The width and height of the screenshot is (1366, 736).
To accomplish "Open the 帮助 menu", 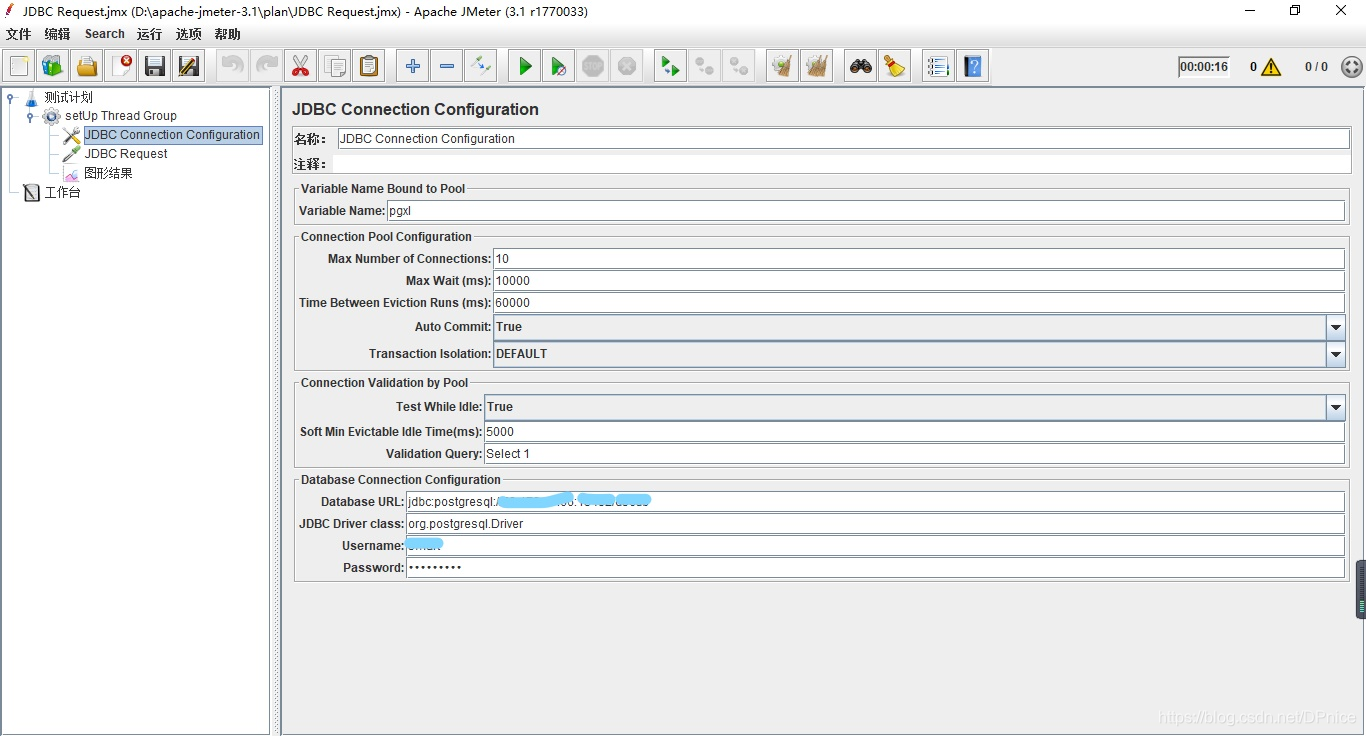I will pyautogui.click(x=228, y=34).
